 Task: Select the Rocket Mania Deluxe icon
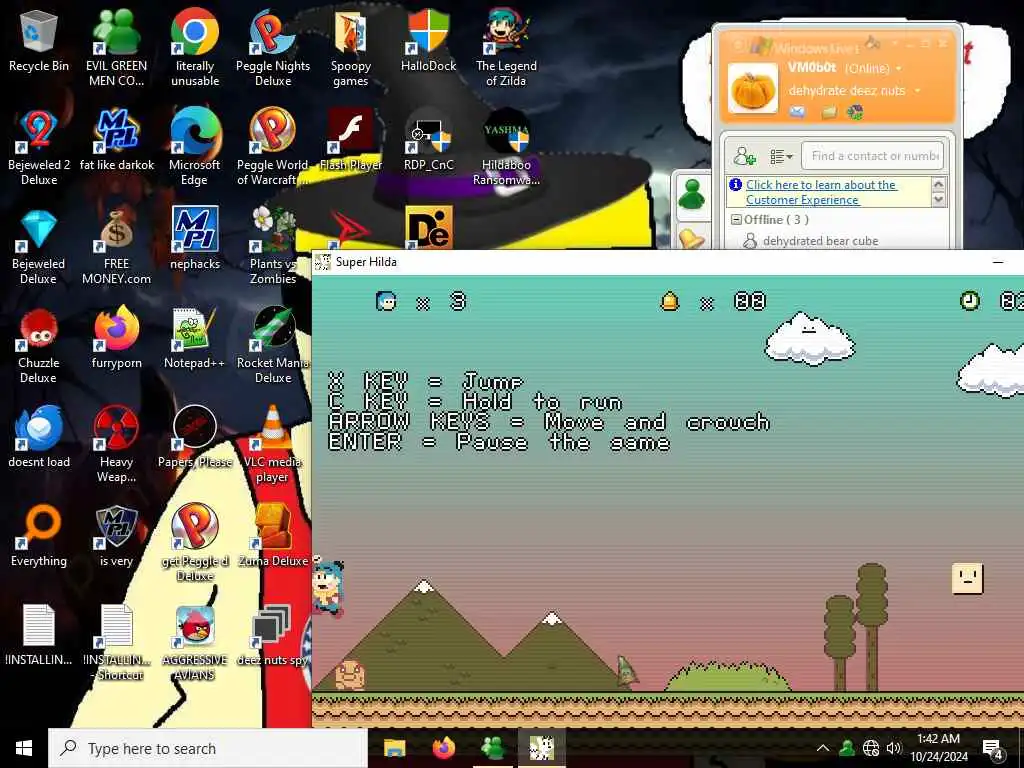[273, 345]
